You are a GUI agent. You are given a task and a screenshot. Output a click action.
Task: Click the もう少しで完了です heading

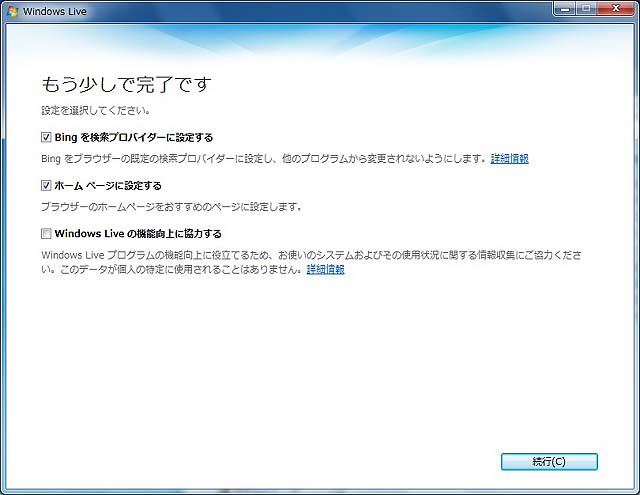point(126,83)
